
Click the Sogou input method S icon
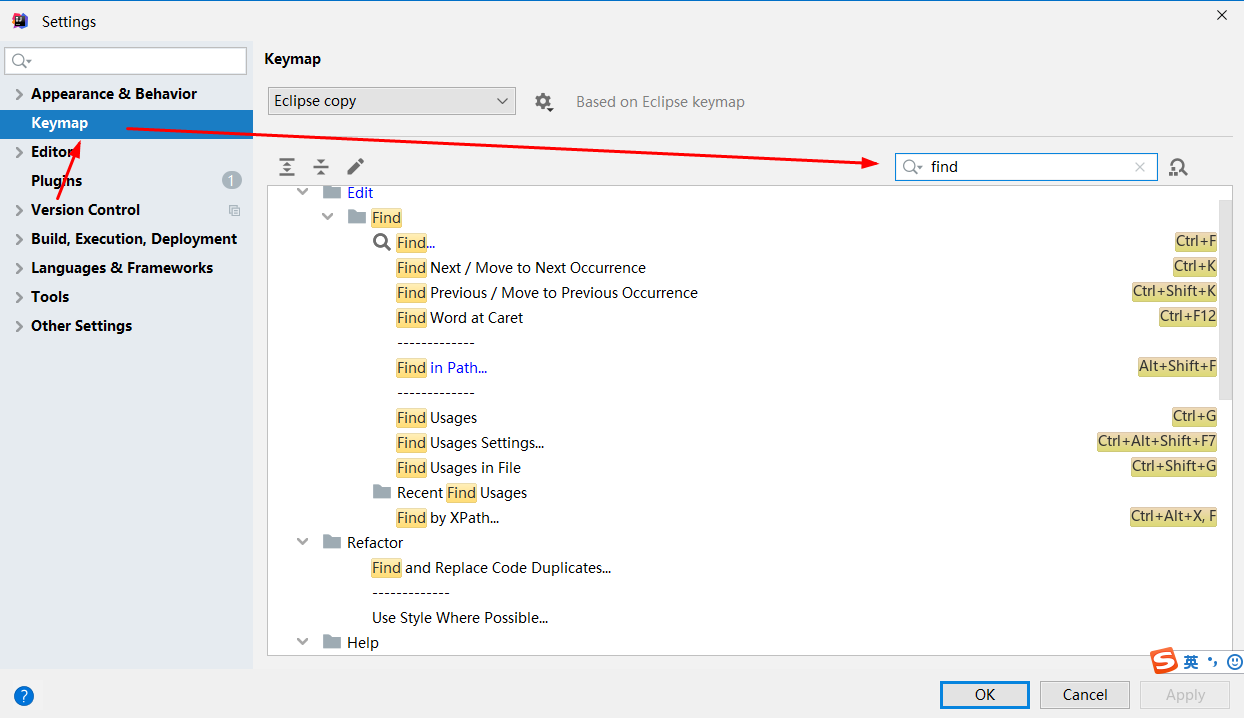1163,661
